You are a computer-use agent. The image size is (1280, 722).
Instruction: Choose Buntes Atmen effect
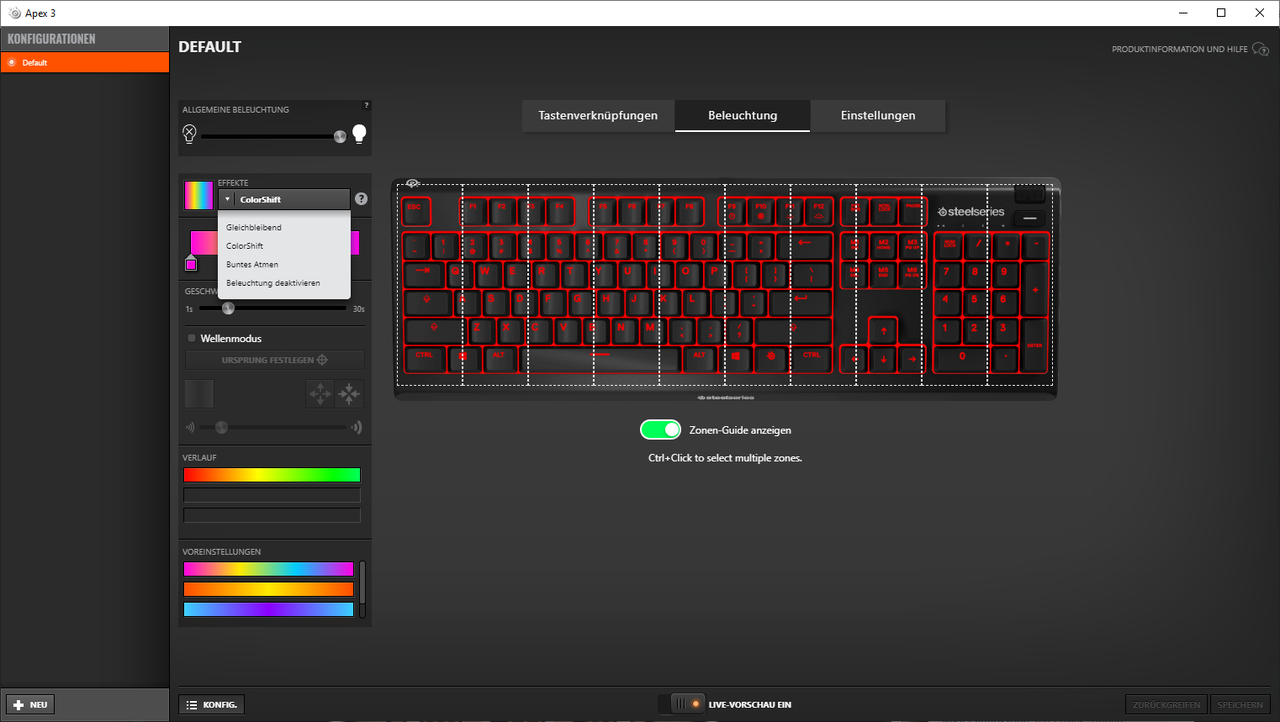click(x=284, y=264)
